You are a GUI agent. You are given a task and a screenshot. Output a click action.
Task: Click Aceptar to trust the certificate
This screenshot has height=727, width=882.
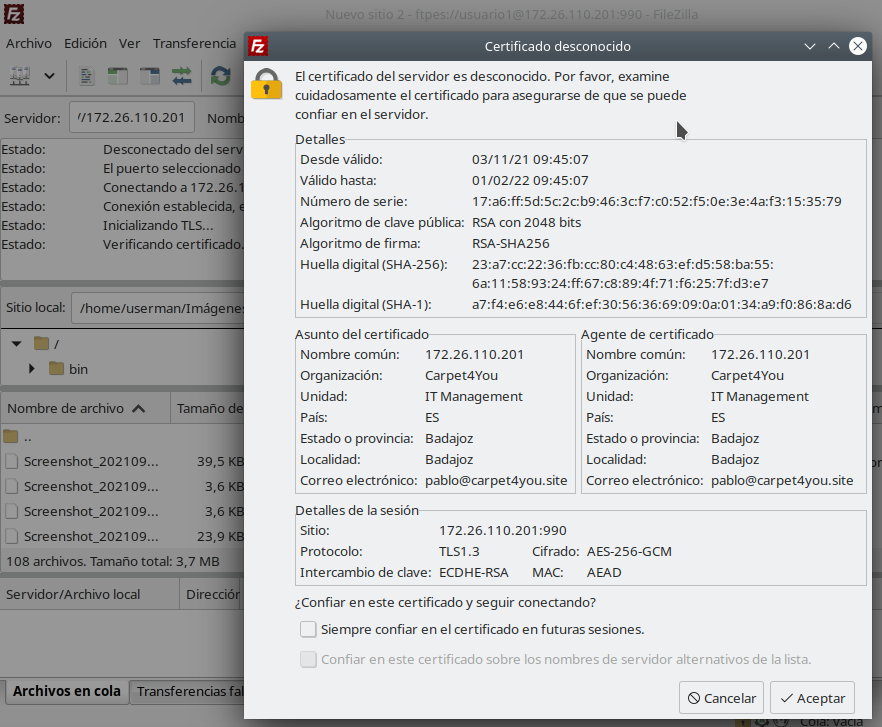[812, 698]
